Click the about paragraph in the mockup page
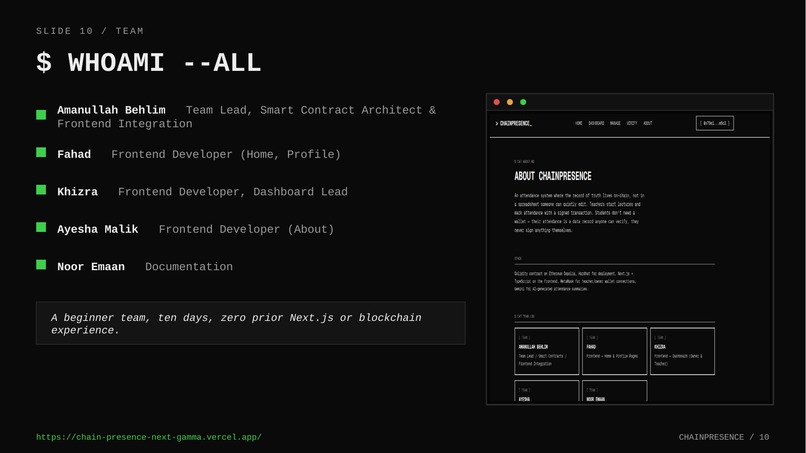Screen dimensions: 806x453 pyautogui.click(x=579, y=213)
